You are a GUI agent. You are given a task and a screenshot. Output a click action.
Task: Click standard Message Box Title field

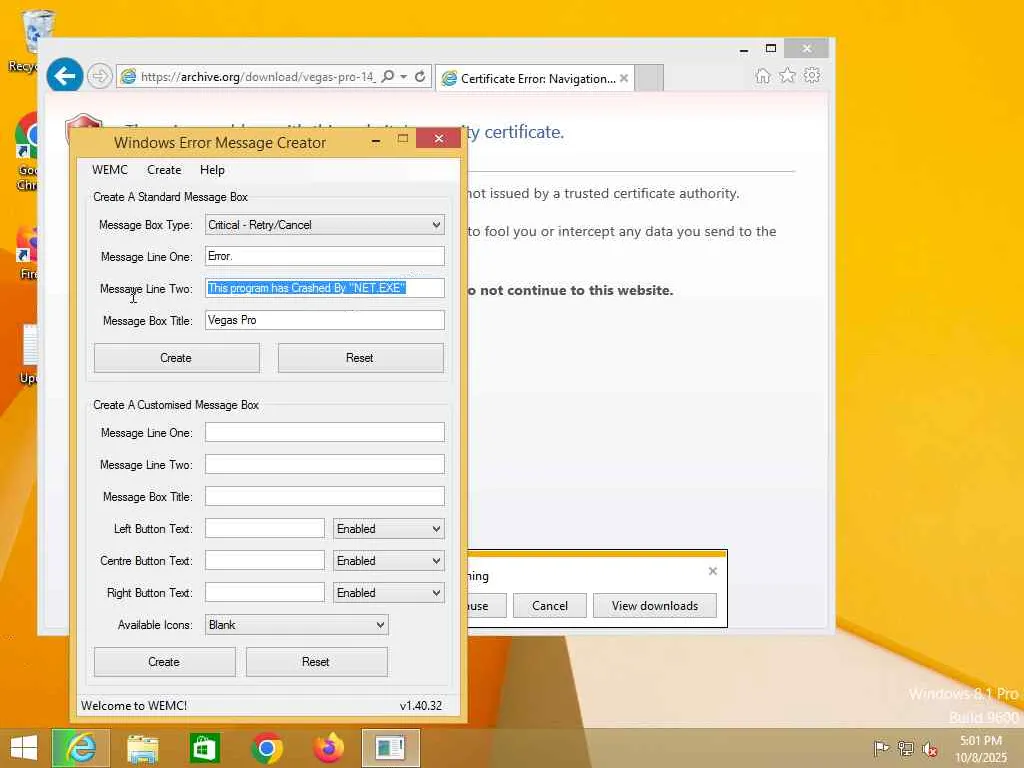[325, 320]
